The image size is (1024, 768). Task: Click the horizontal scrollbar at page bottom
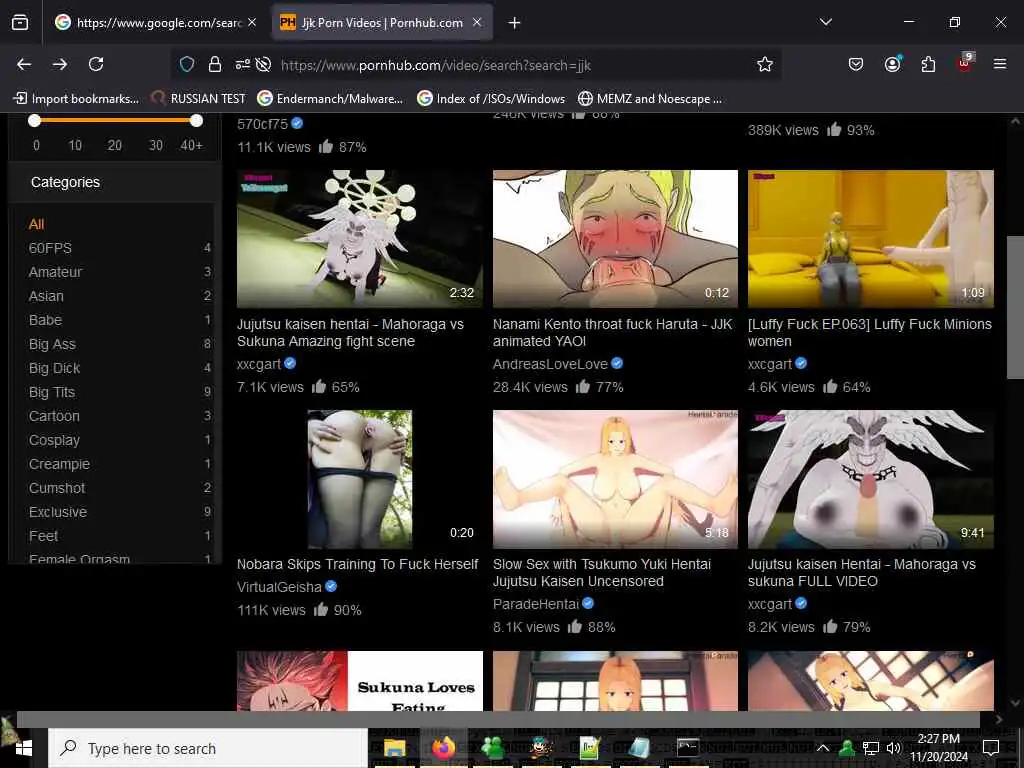(x=498, y=719)
